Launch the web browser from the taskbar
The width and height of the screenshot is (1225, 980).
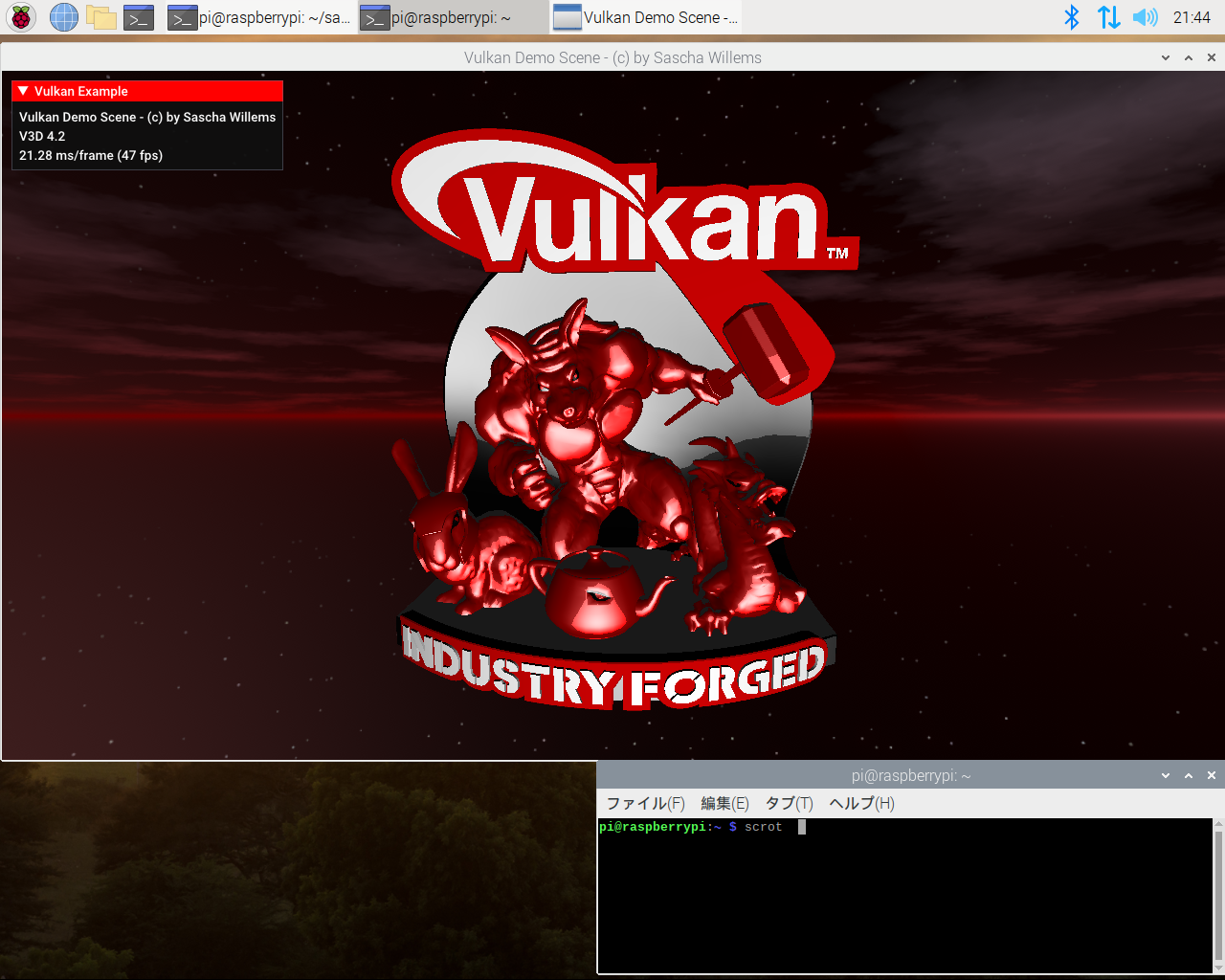[x=63, y=16]
